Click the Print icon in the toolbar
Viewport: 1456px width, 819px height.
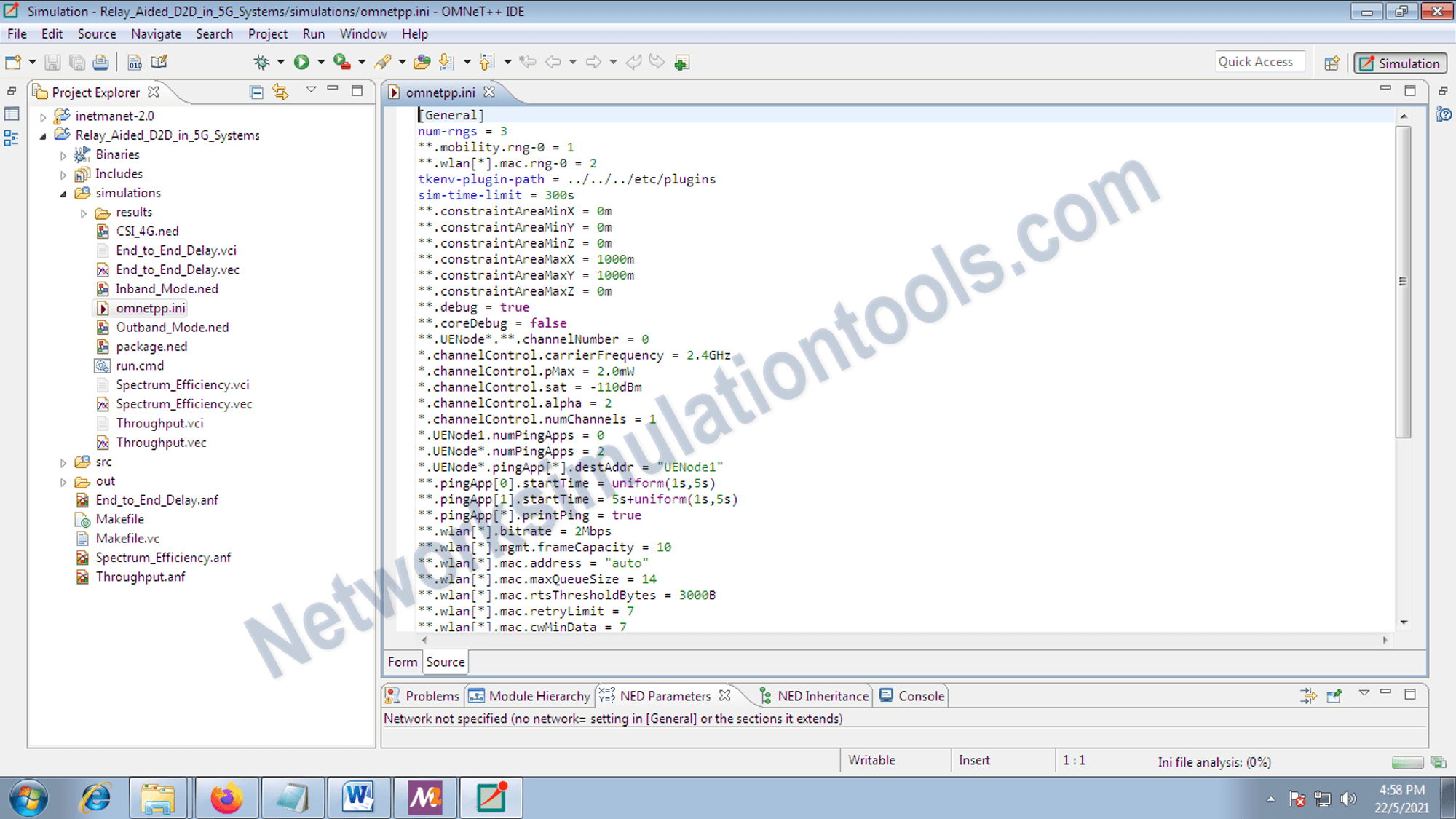(100, 62)
